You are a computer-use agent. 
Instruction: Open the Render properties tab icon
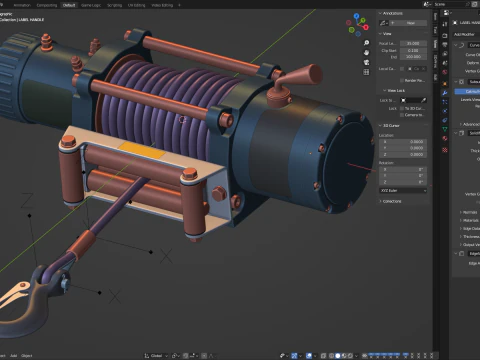click(x=445, y=35)
